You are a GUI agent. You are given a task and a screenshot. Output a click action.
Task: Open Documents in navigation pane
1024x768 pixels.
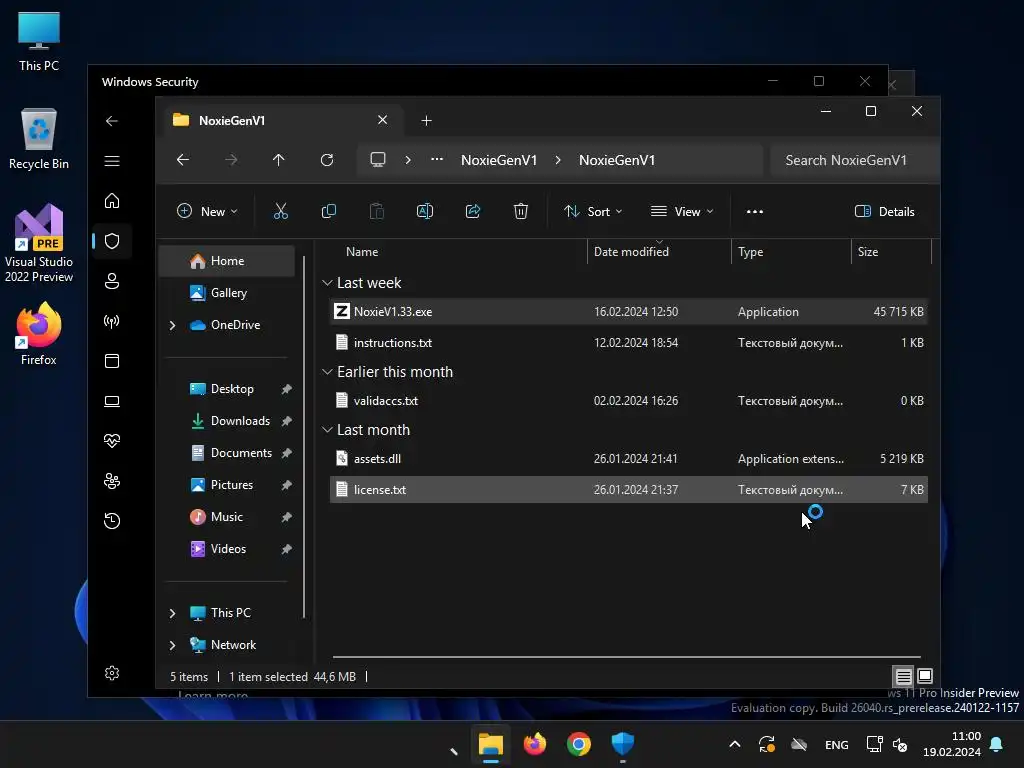pyautogui.click(x=229, y=453)
